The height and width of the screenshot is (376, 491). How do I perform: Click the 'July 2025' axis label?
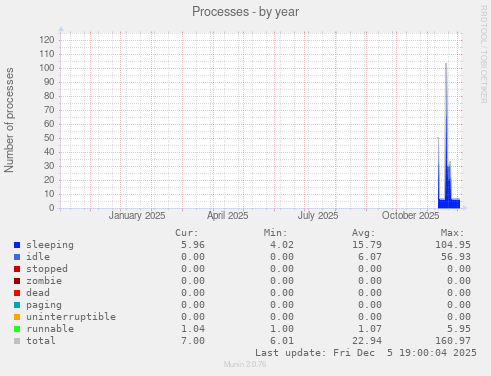318,216
